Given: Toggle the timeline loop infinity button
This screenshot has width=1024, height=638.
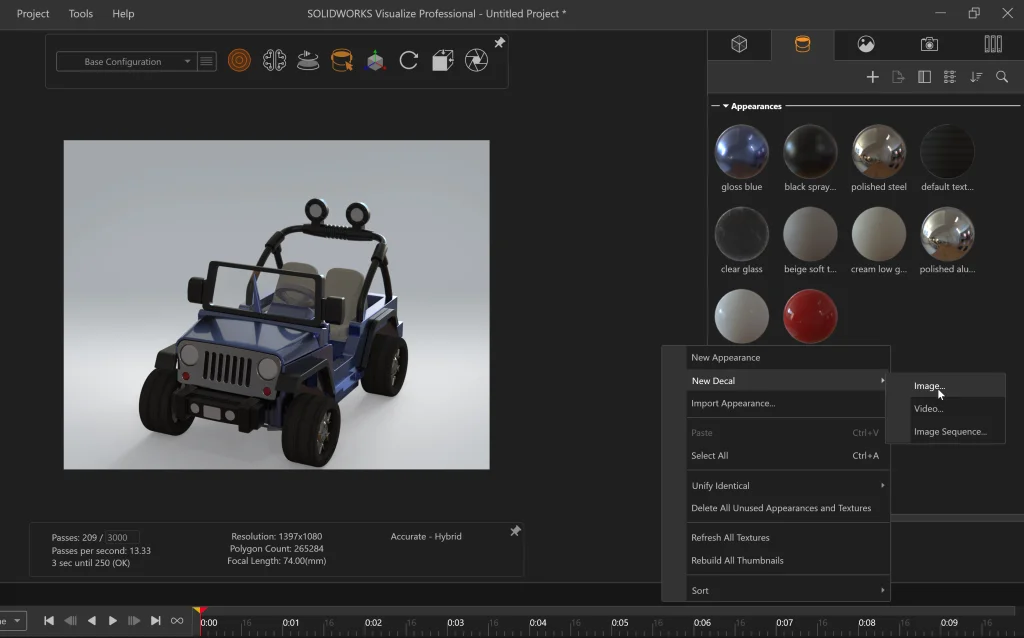Looking at the screenshot, I should 177,621.
